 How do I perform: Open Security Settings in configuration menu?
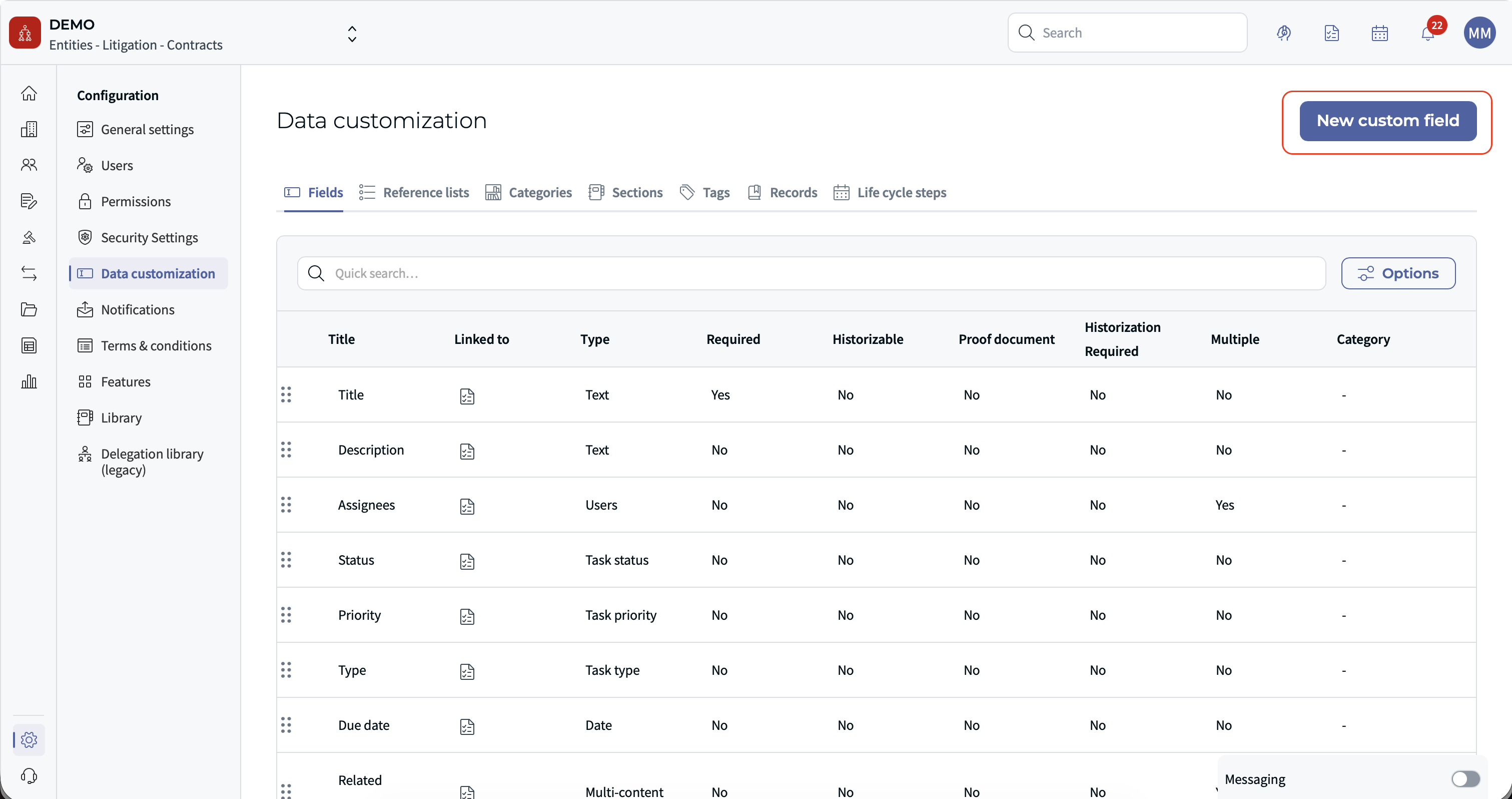tap(149, 237)
